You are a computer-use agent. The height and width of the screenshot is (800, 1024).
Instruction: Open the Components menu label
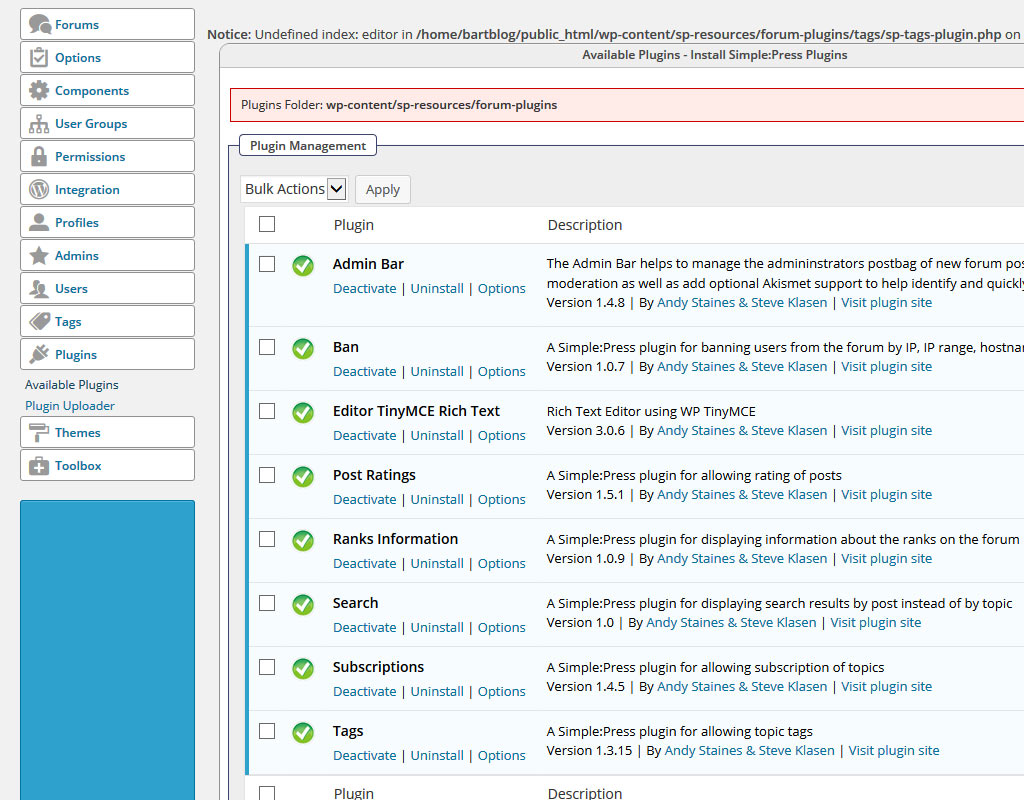point(92,91)
